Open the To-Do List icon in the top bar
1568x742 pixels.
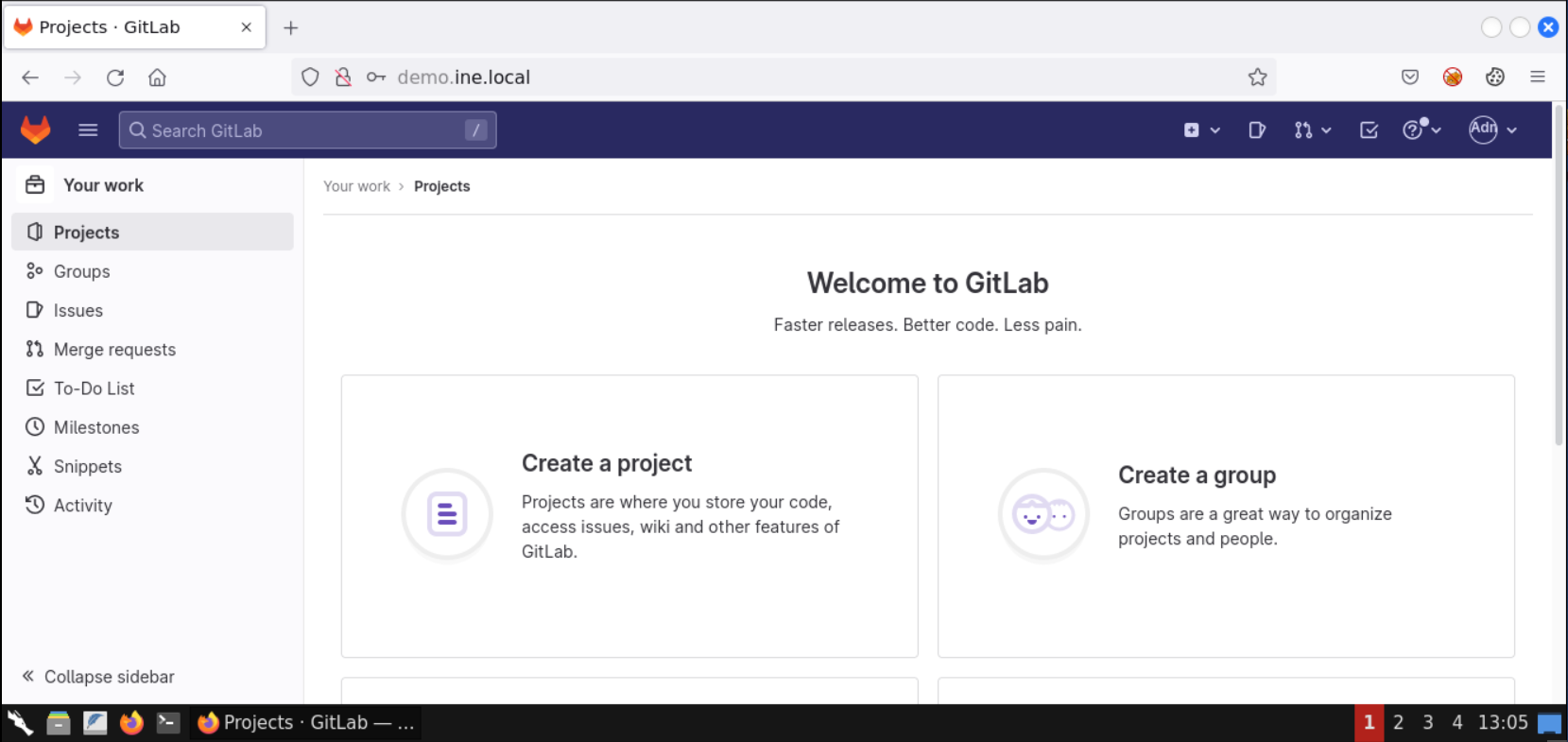click(1369, 130)
